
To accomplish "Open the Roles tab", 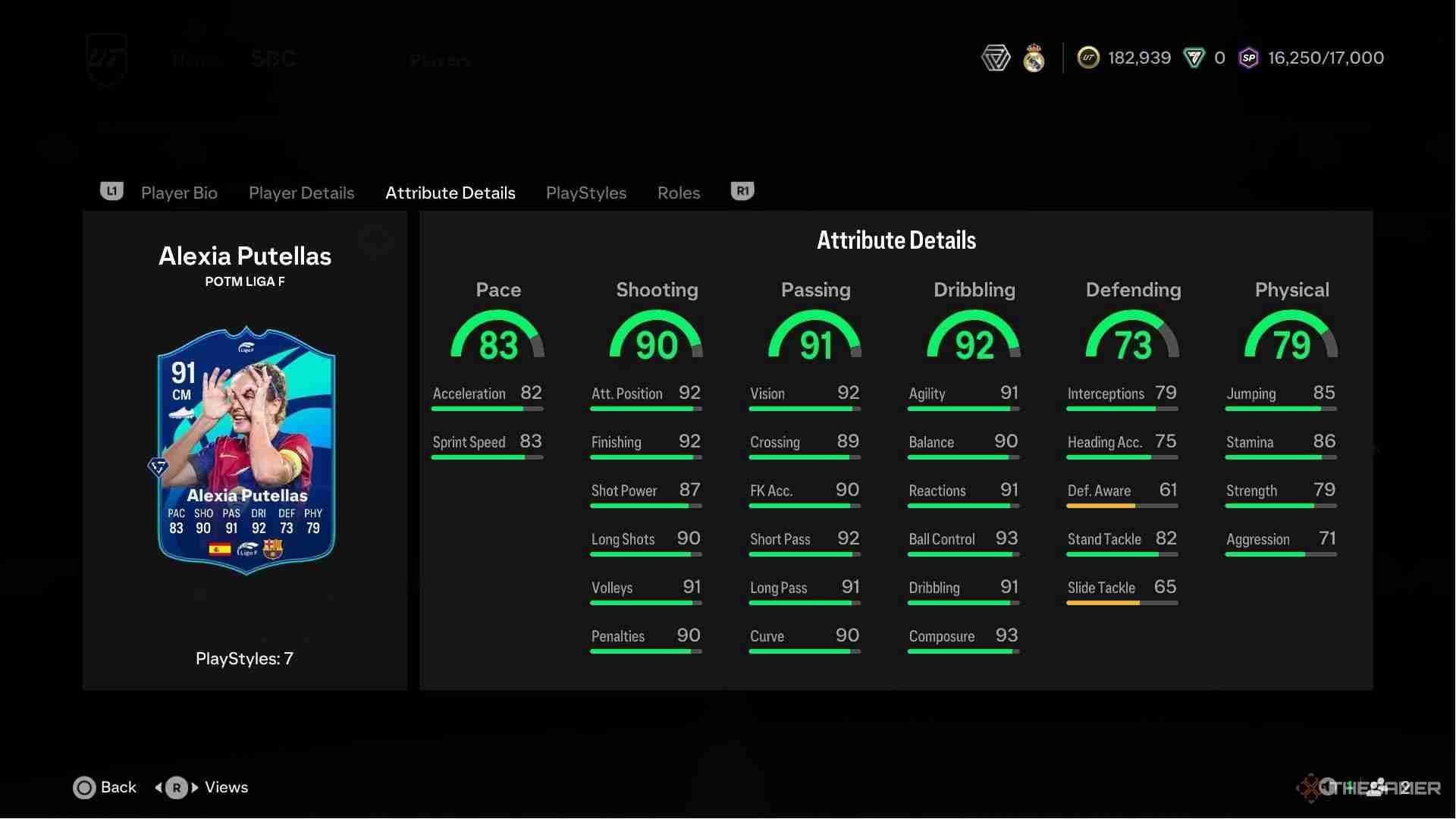I will [678, 191].
